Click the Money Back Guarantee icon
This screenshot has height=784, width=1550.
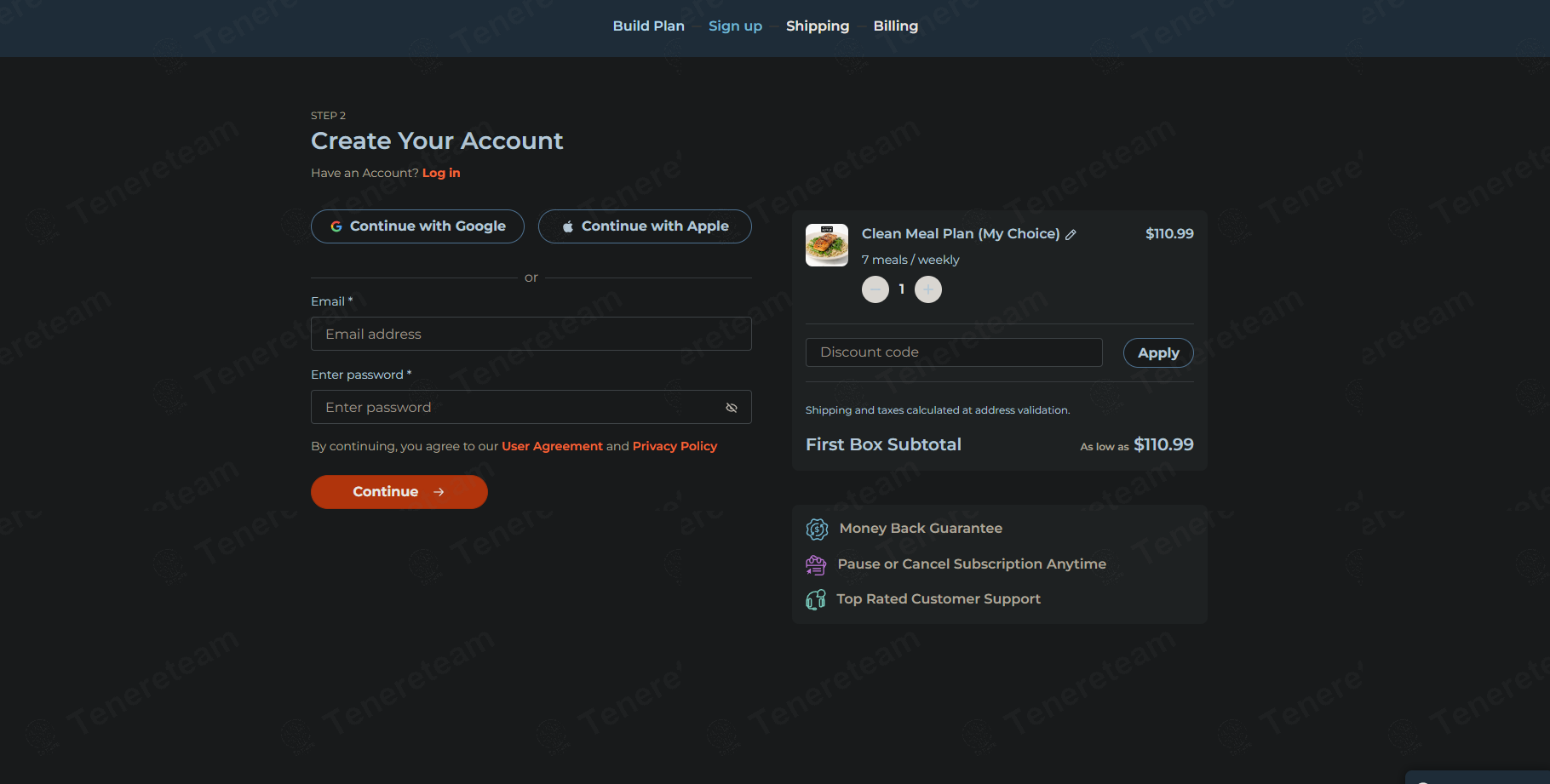tap(817, 529)
